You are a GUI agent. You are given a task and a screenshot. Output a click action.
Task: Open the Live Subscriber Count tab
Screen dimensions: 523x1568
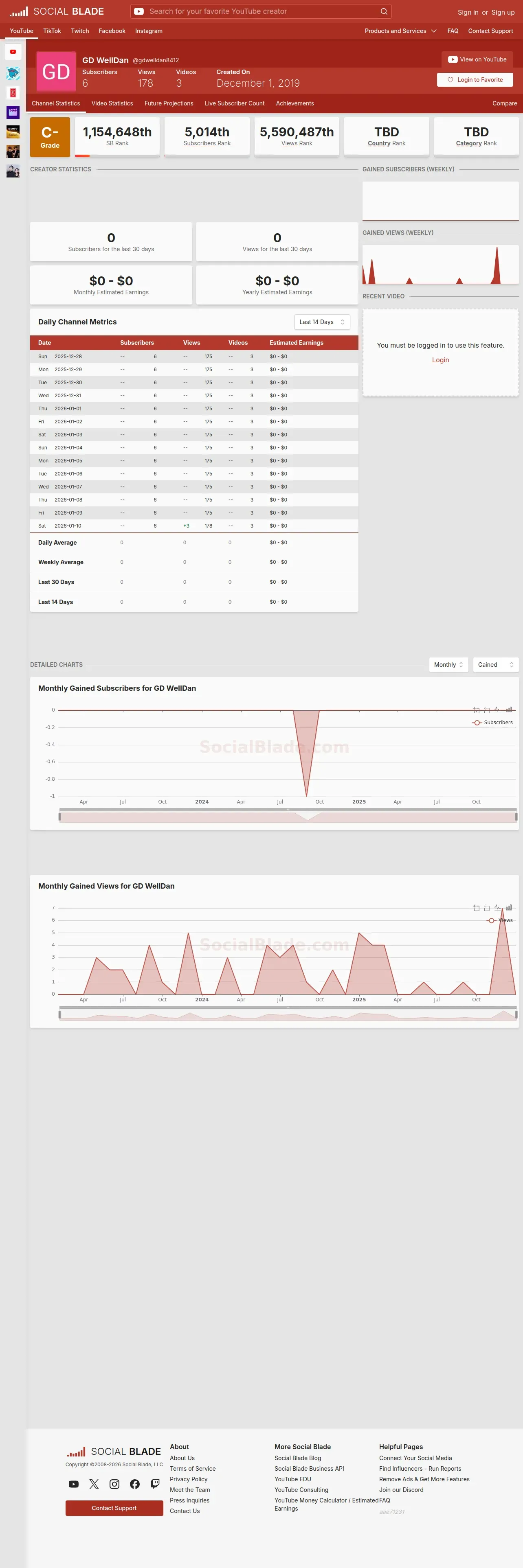tap(234, 103)
